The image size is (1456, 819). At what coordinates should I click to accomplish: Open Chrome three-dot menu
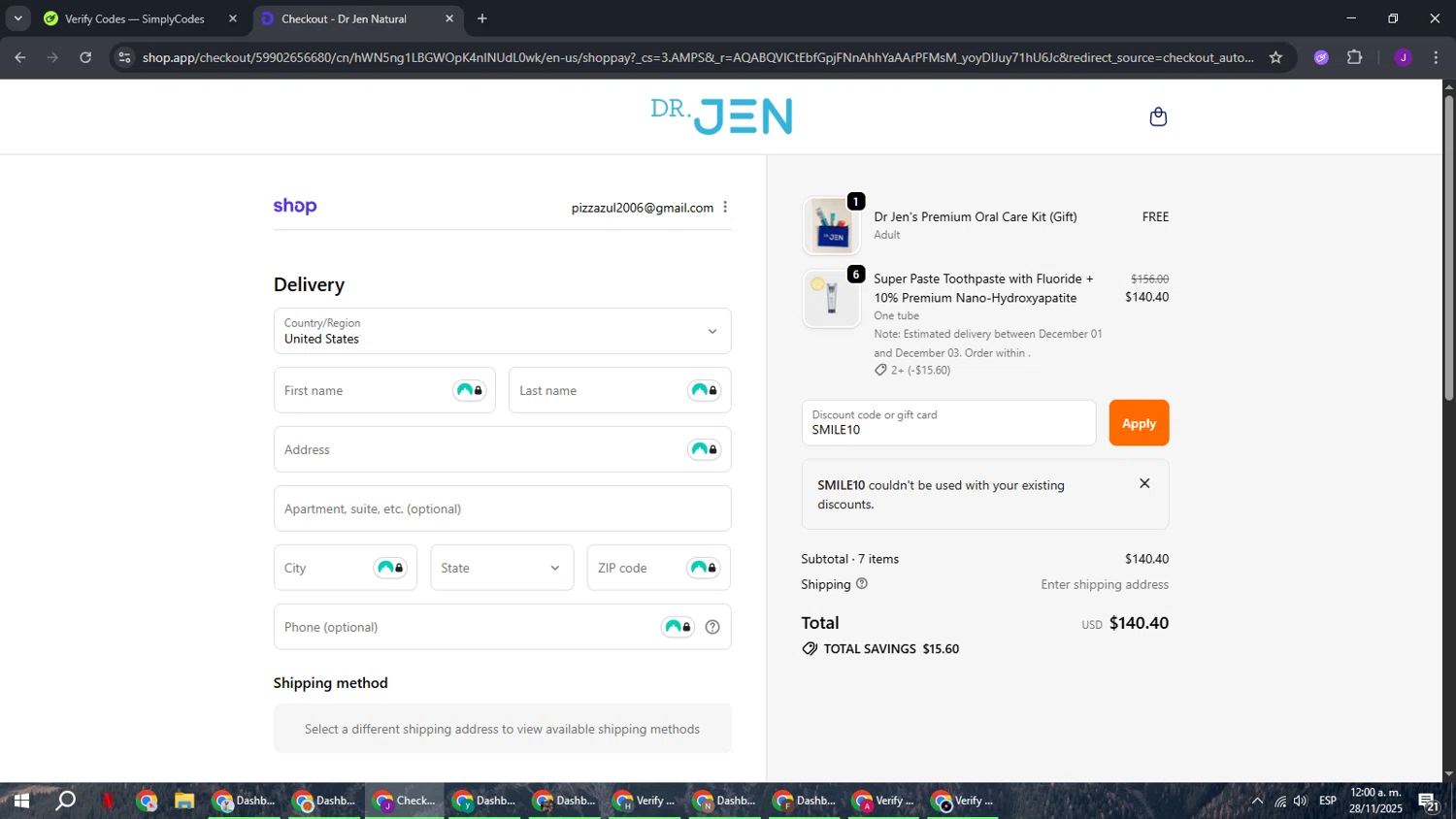pos(1436,57)
